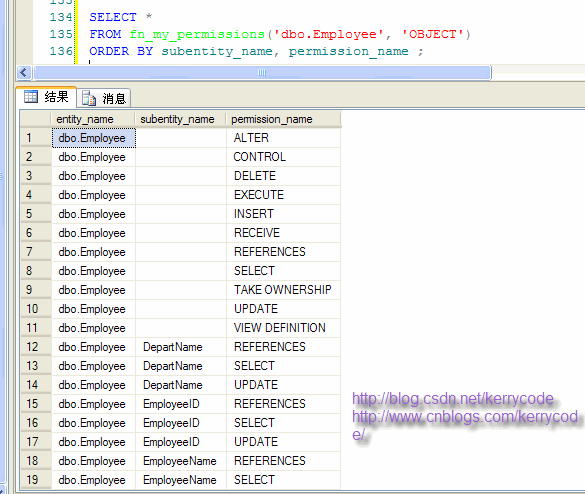Open the cnblogs.com/kerrycode link
Screen dimensions: 585x494
tap(465, 425)
